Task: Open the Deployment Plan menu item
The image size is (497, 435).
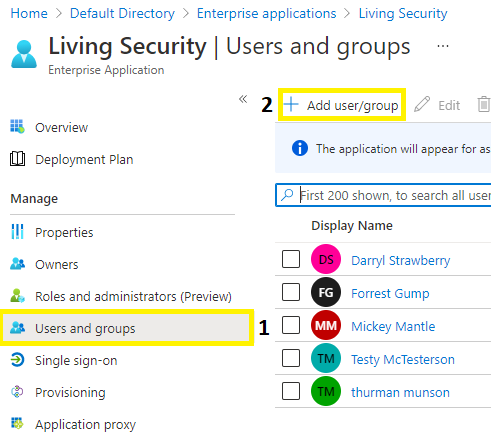Action: [84, 159]
